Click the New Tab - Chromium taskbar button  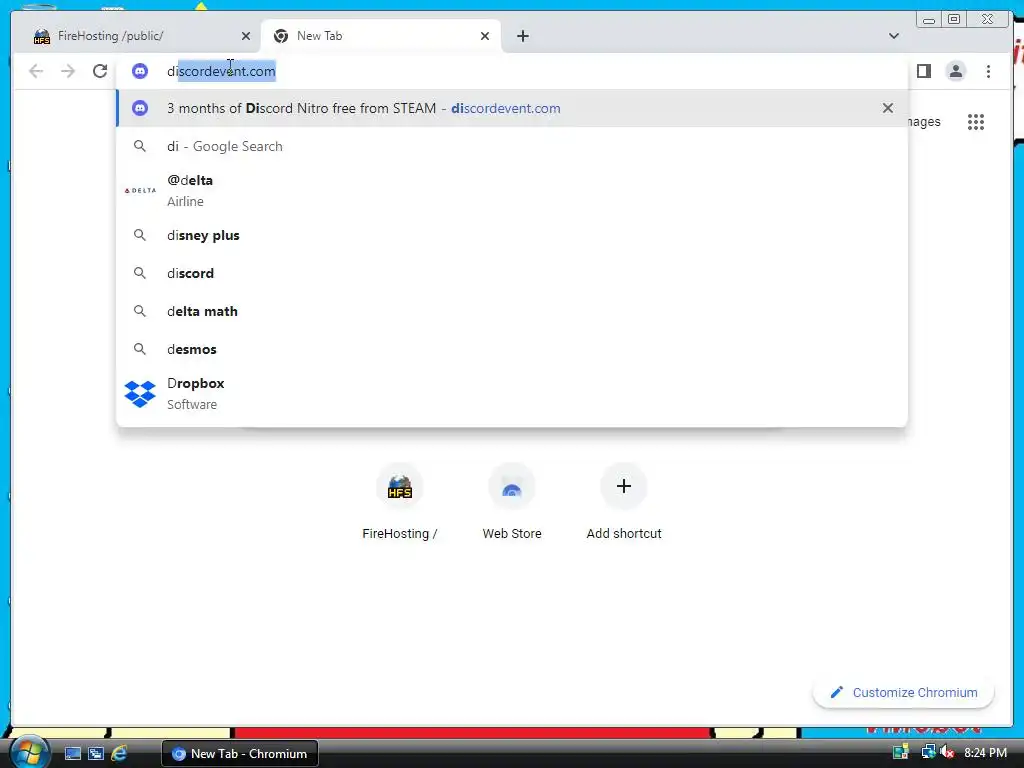pyautogui.click(x=240, y=754)
